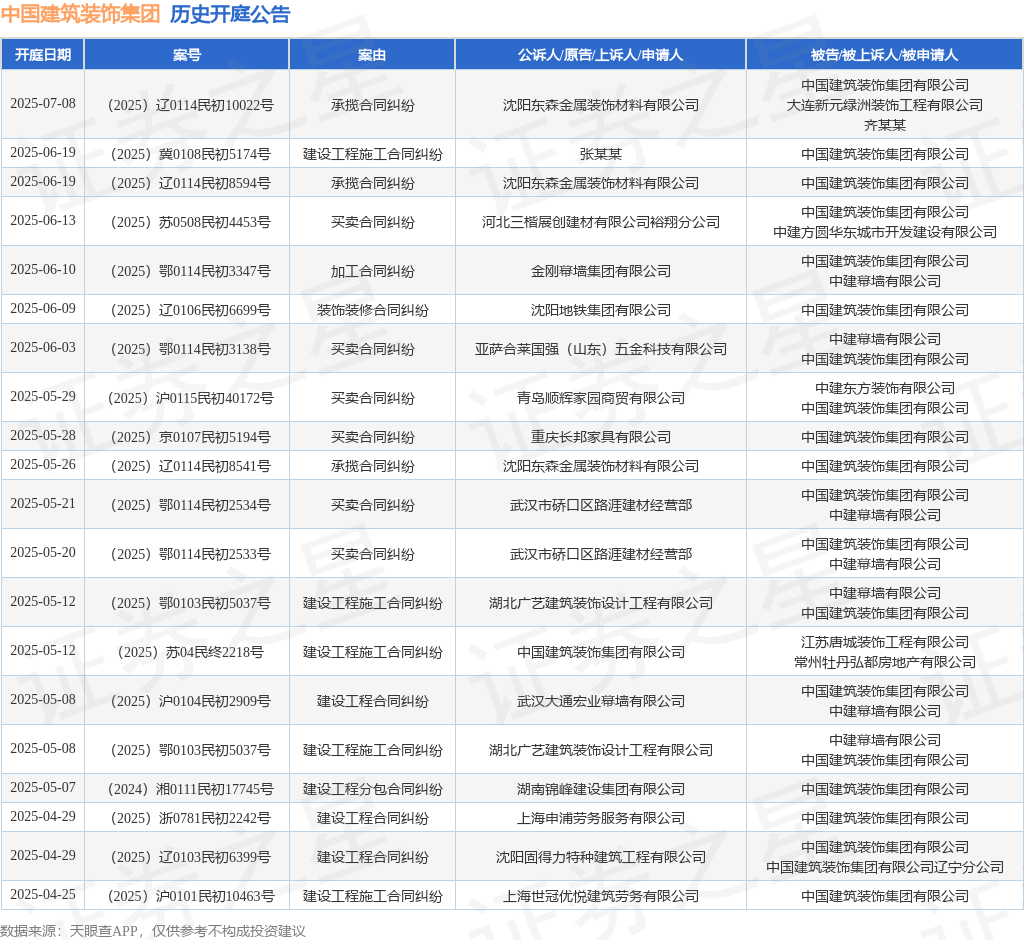Viewport: 1024px width, 940px height.
Task: Click defendant 中建东方装饰有限公司
Action: click(x=885, y=388)
